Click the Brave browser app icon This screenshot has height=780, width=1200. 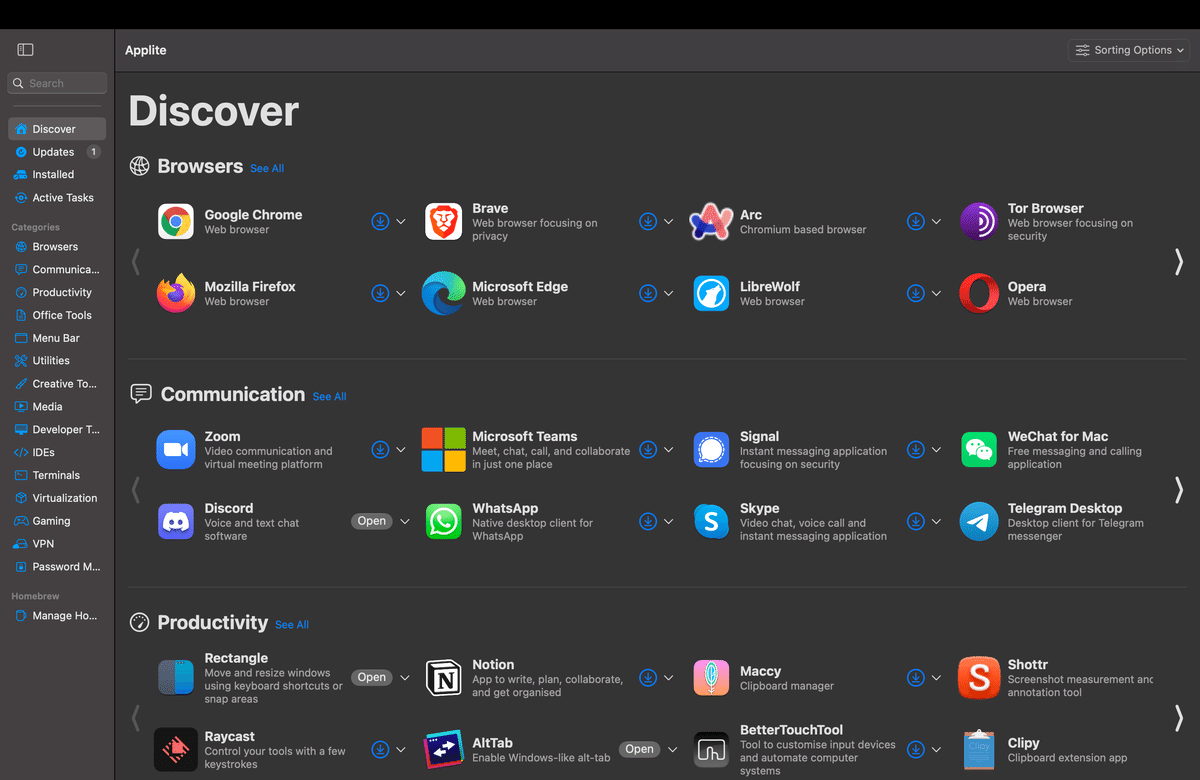[443, 222]
